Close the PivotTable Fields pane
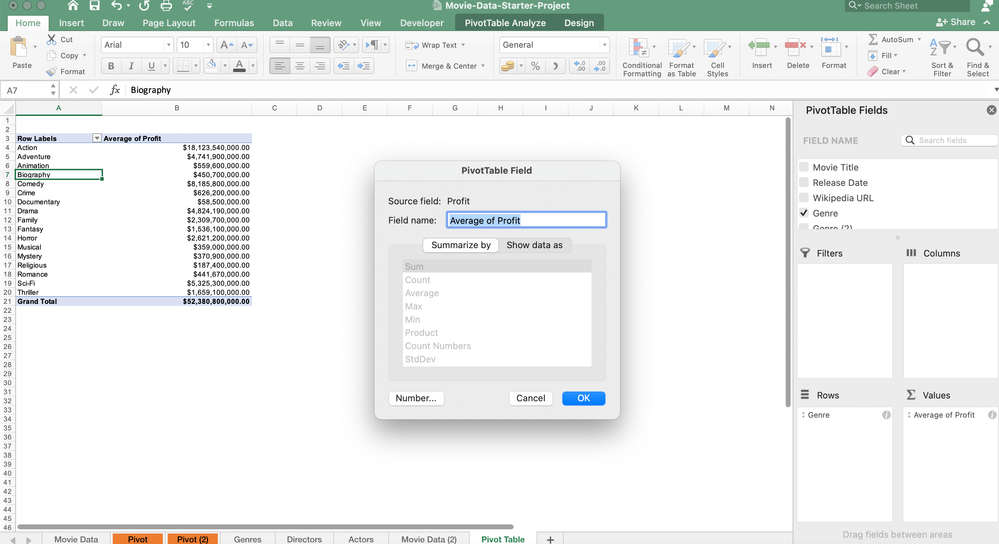This screenshot has height=544, width=999. [x=991, y=110]
